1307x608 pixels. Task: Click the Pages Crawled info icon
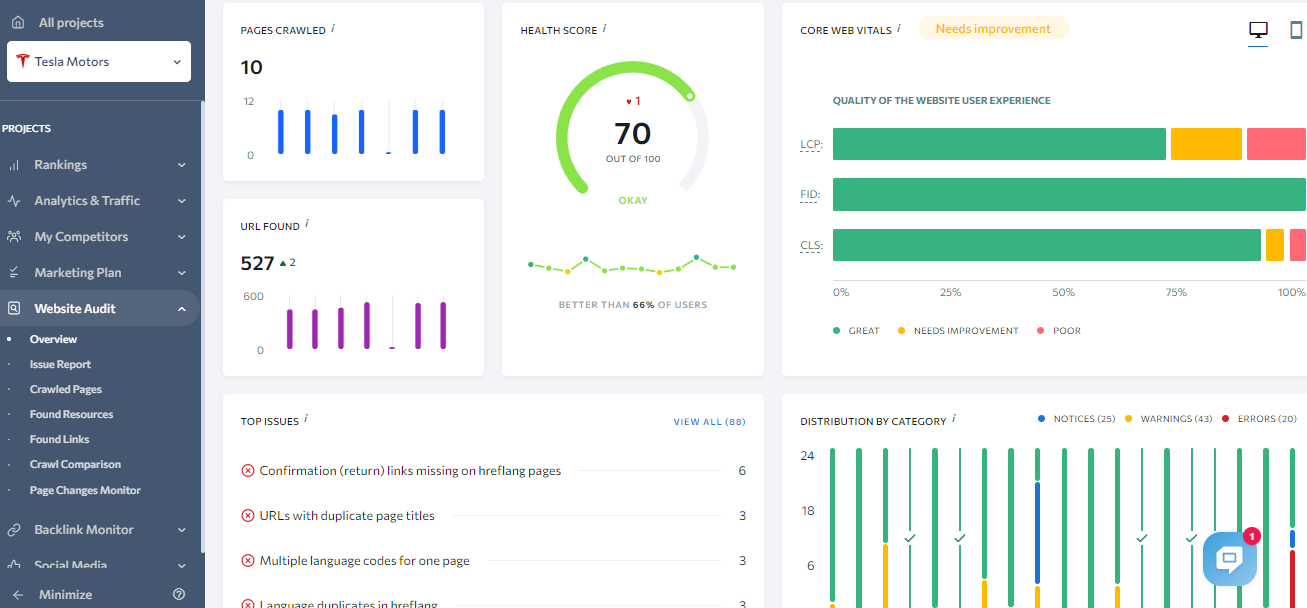tap(333, 28)
